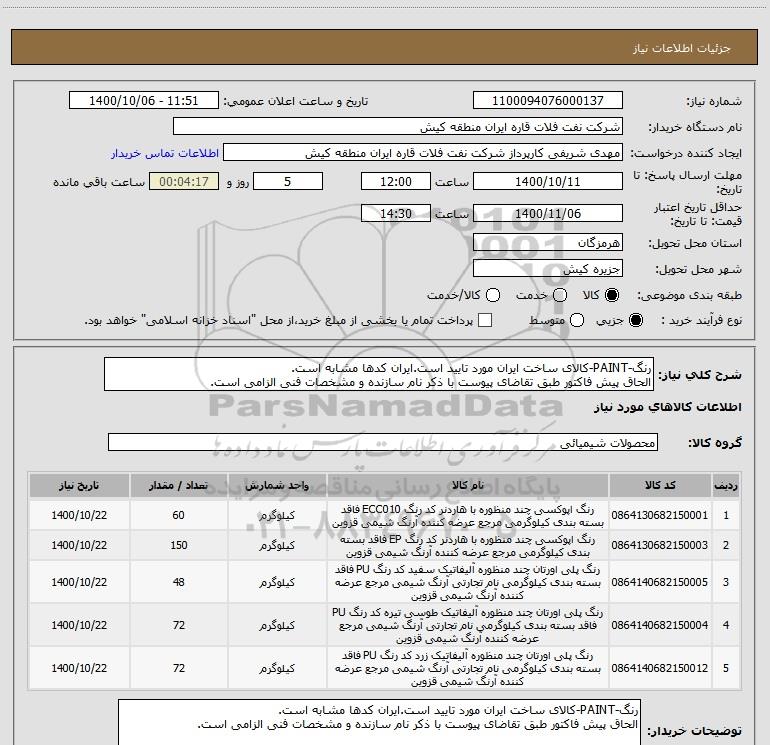The height and width of the screenshot is (745, 770).
Task: Select product code 0864140682150004
Action: click(x=660, y=625)
